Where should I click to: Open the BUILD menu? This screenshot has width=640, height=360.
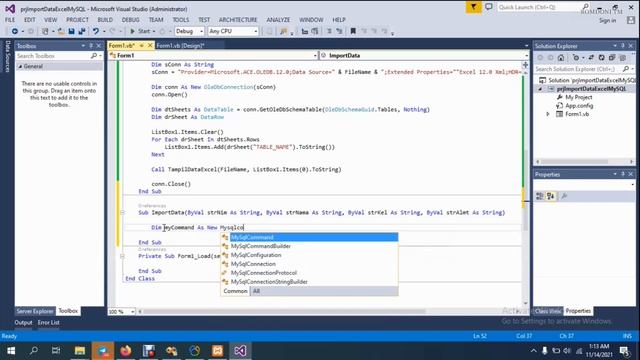(105, 20)
